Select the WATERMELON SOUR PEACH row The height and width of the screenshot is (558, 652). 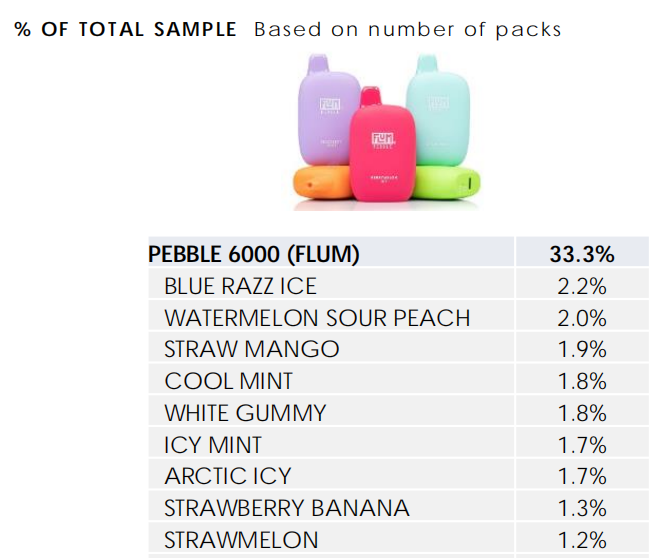(x=399, y=316)
